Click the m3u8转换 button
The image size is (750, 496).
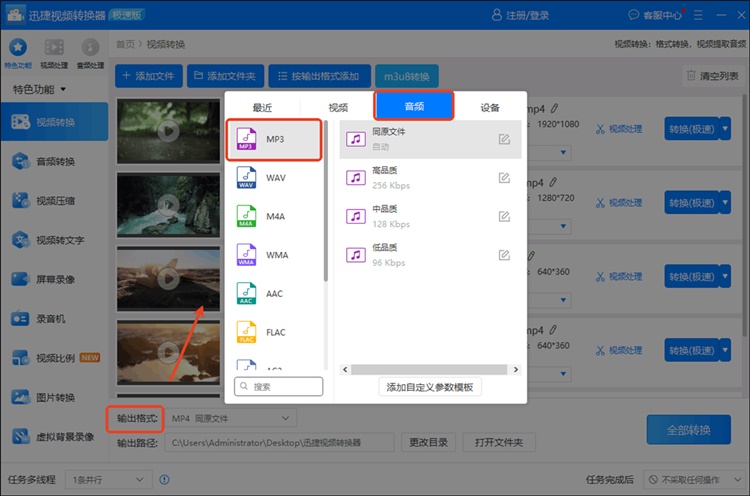(x=407, y=76)
